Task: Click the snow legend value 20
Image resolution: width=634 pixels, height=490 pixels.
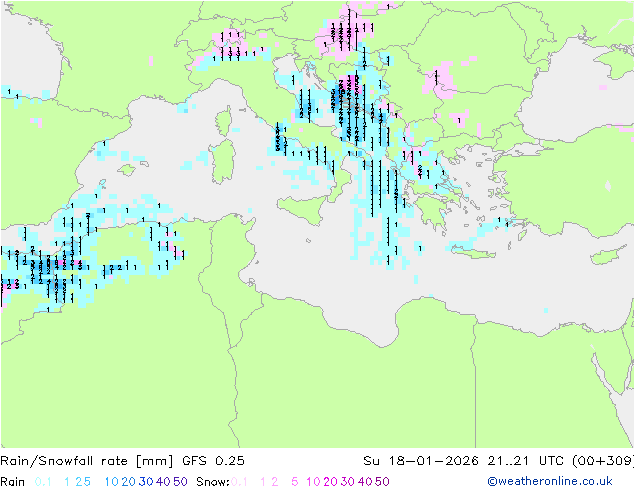Action: pyautogui.click(x=330, y=482)
